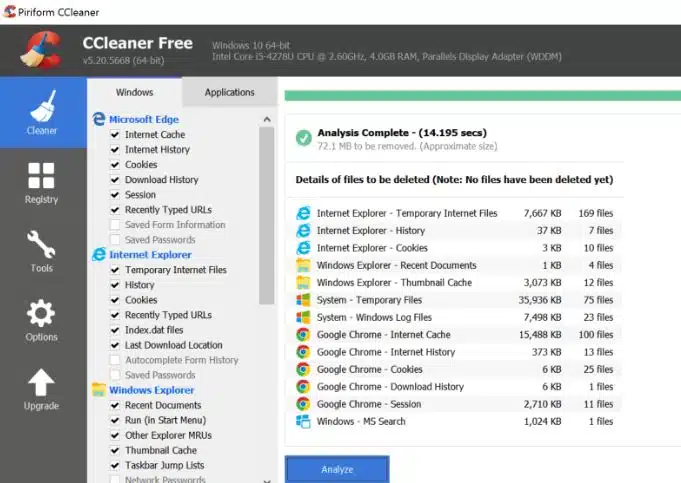This screenshot has height=483, width=681.
Task: Click Google Chrome - Session 2,710 KB row
Action: click(455, 404)
